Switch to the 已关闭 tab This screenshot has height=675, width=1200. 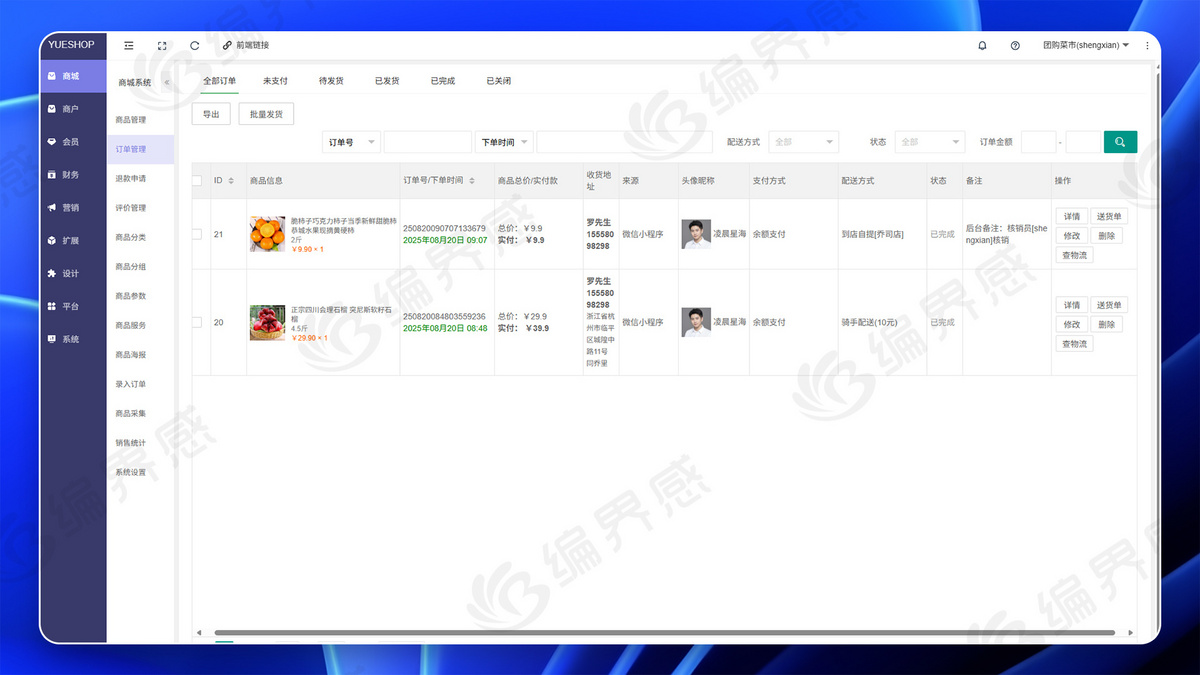499,81
